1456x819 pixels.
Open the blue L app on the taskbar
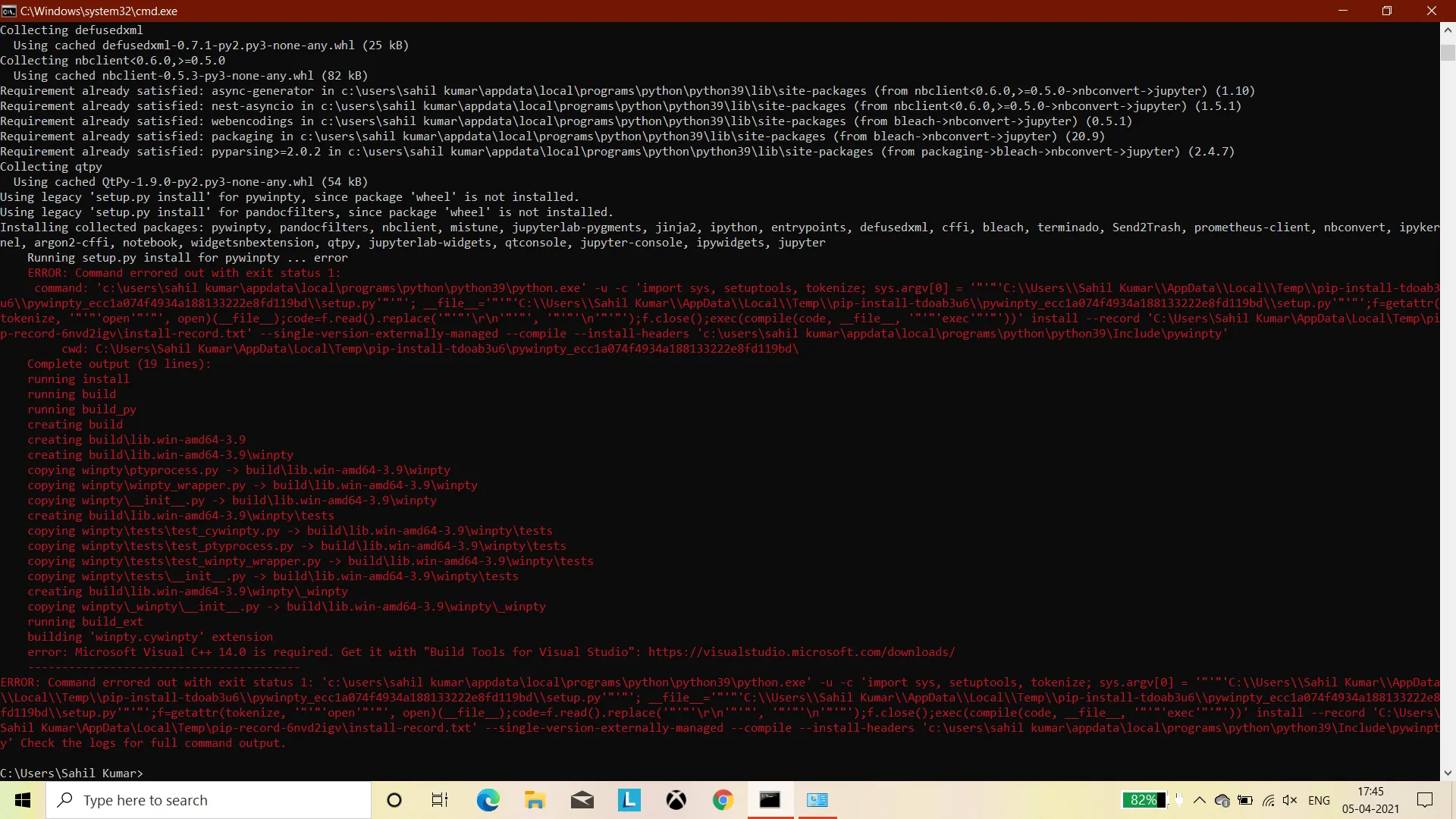pos(629,800)
